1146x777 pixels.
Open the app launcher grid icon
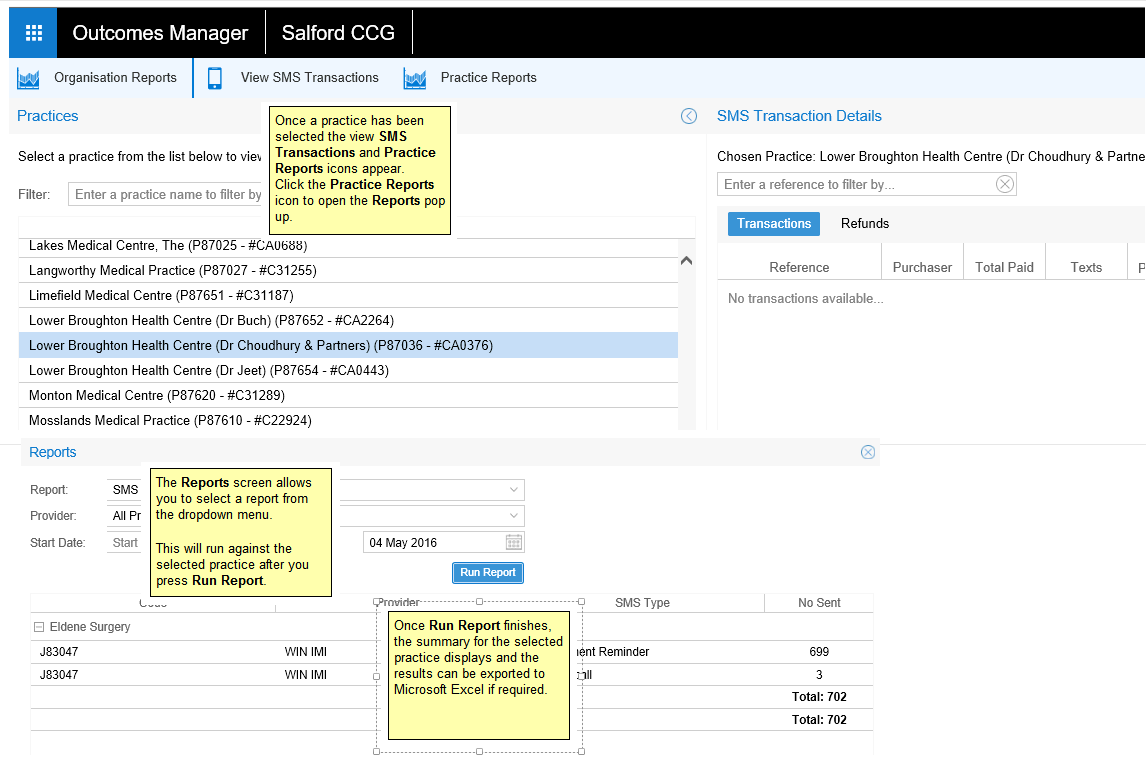click(33, 33)
